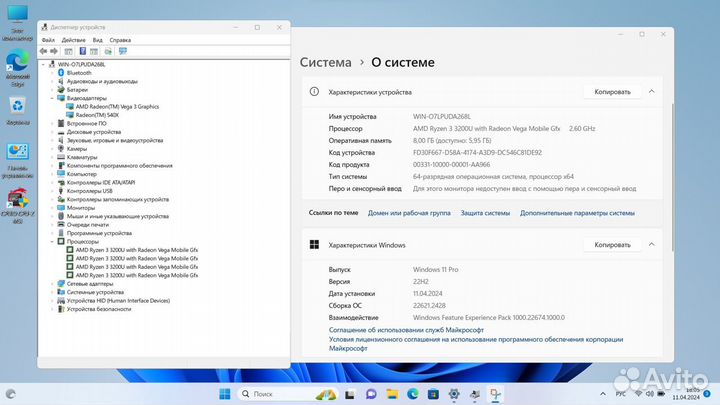
Task: Click the Settings gear icon on taskbar
Action: pyautogui.click(x=454, y=394)
